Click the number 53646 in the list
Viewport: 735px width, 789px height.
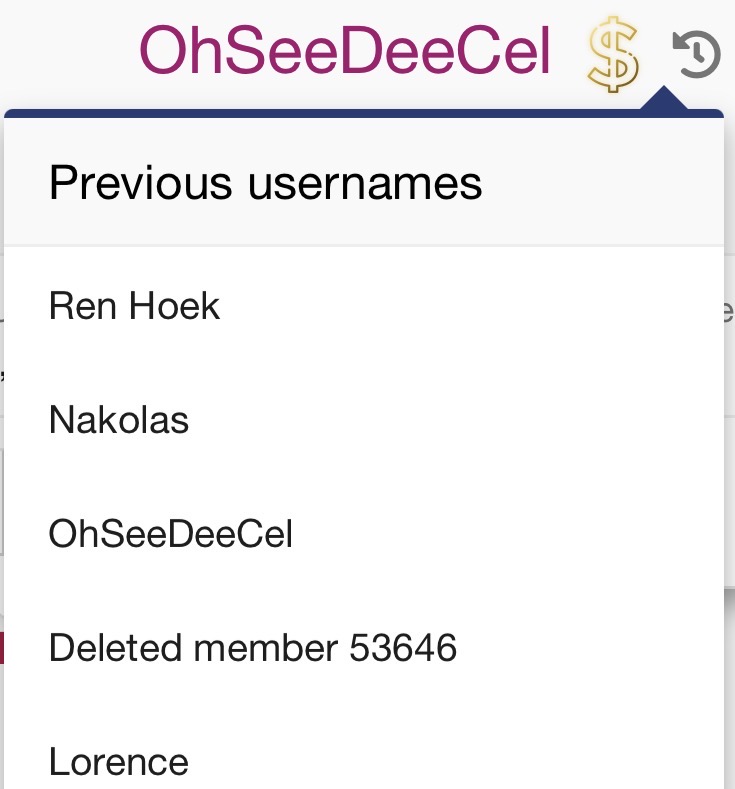[x=403, y=648]
